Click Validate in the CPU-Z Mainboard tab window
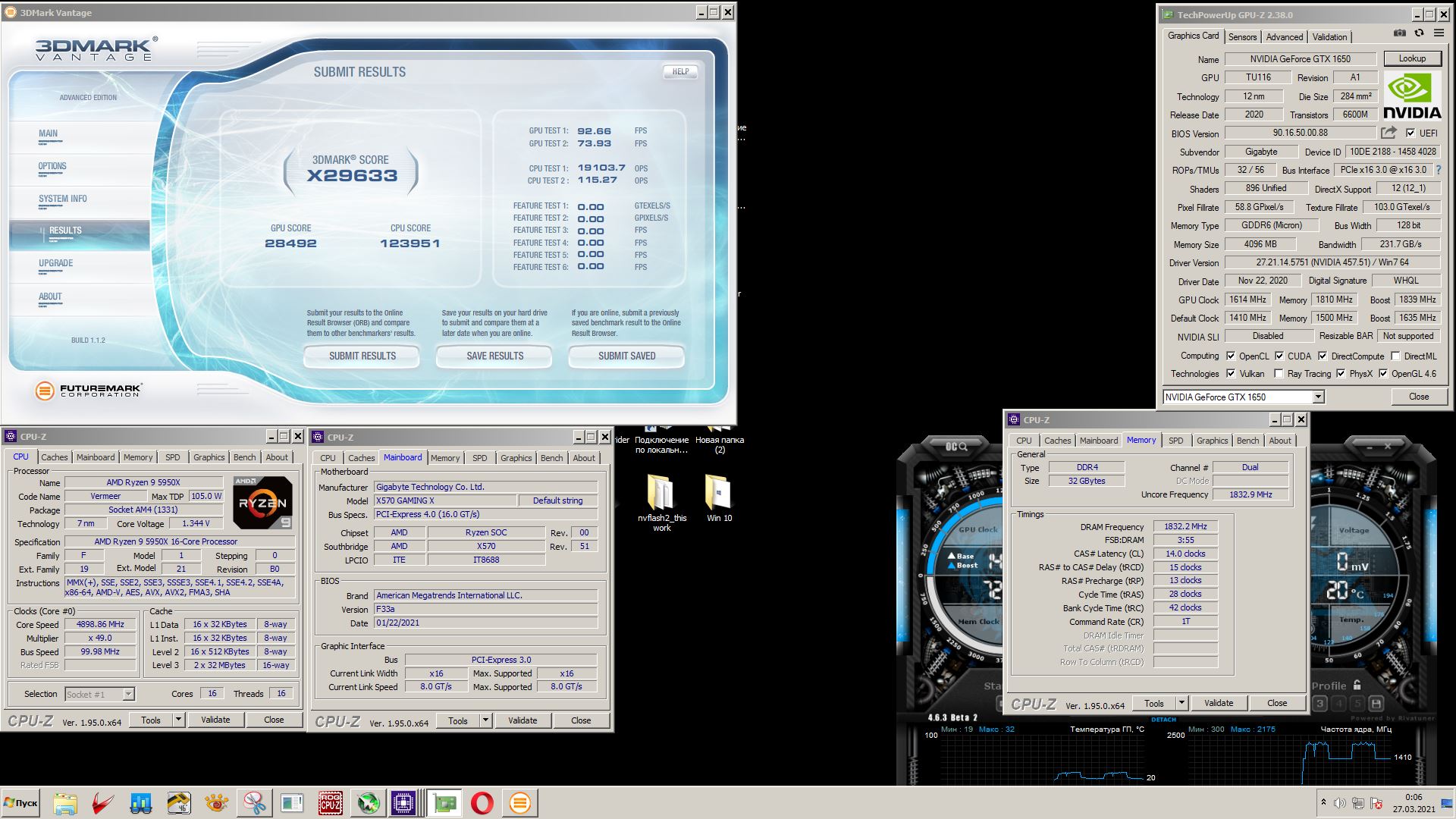The height and width of the screenshot is (819, 1456). pos(522,720)
